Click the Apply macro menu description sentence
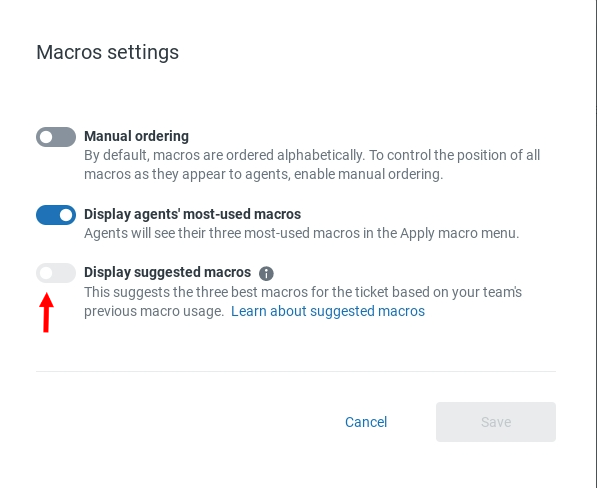This screenshot has width=597, height=488. click(x=302, y=233)
